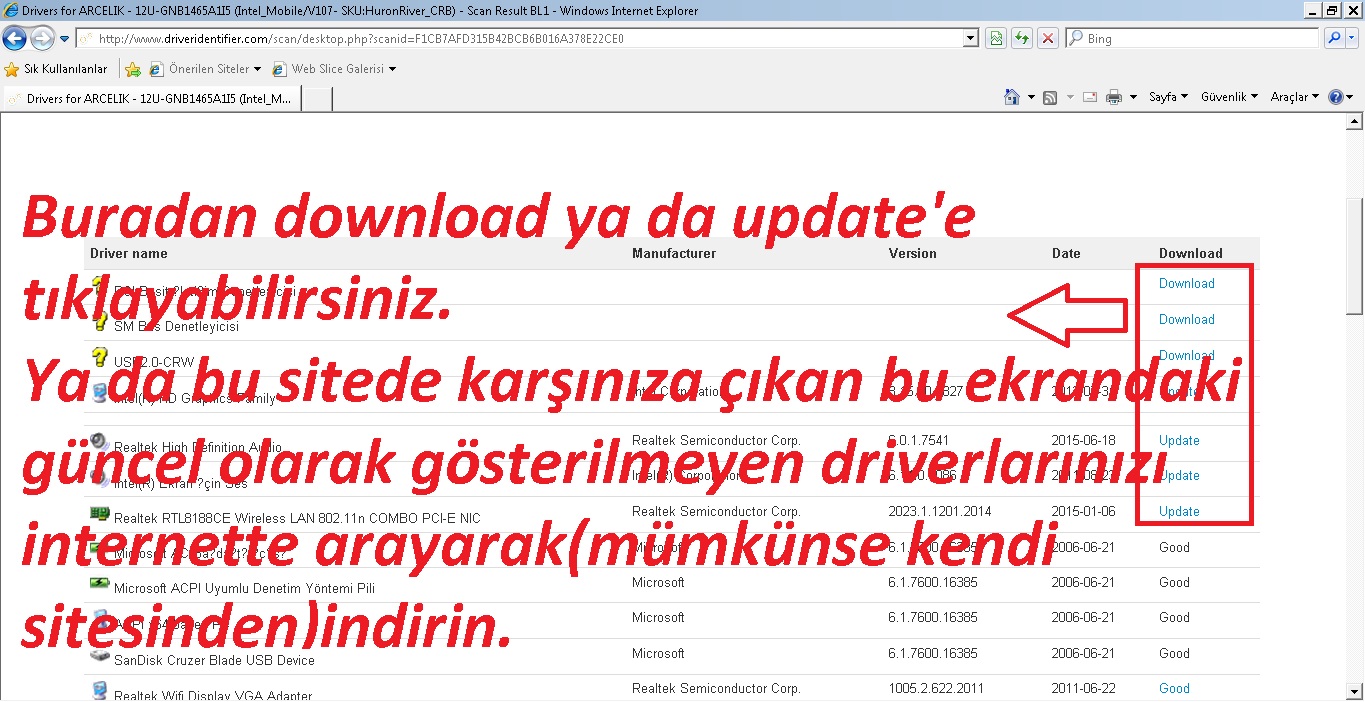Select version 2023.1.1201.2014 cell
Screen dimensions: 1365x702
[x=940, y=511]
